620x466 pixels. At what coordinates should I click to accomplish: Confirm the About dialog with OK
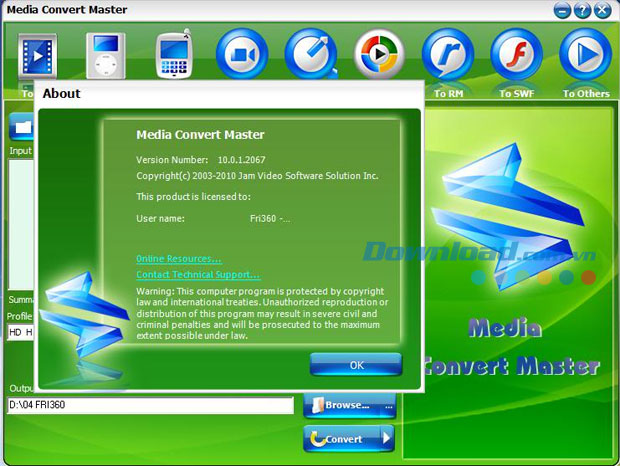[356, 365]
